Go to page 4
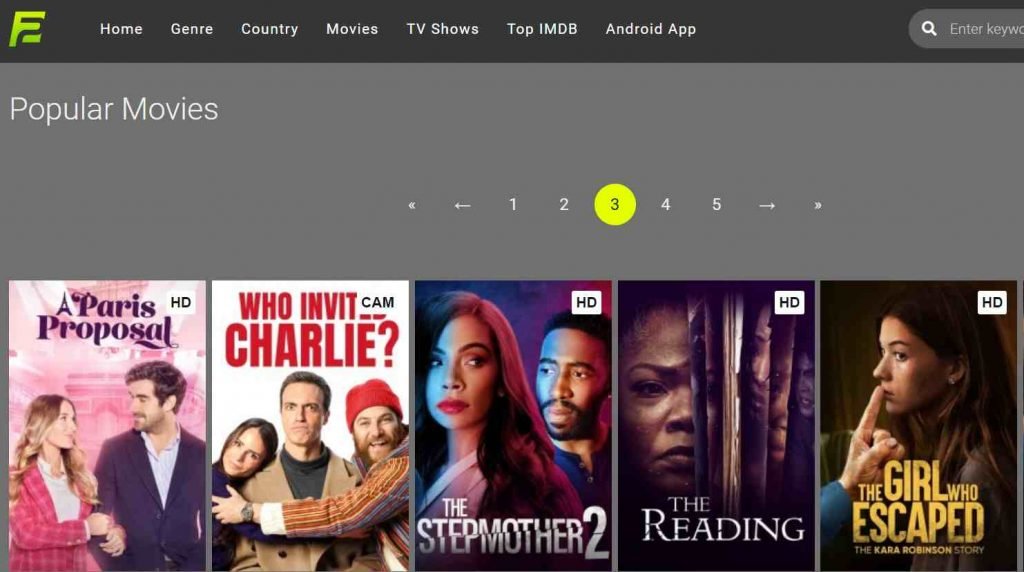The width and height of the screenshot is (1024, 572). tap(665, 204)
